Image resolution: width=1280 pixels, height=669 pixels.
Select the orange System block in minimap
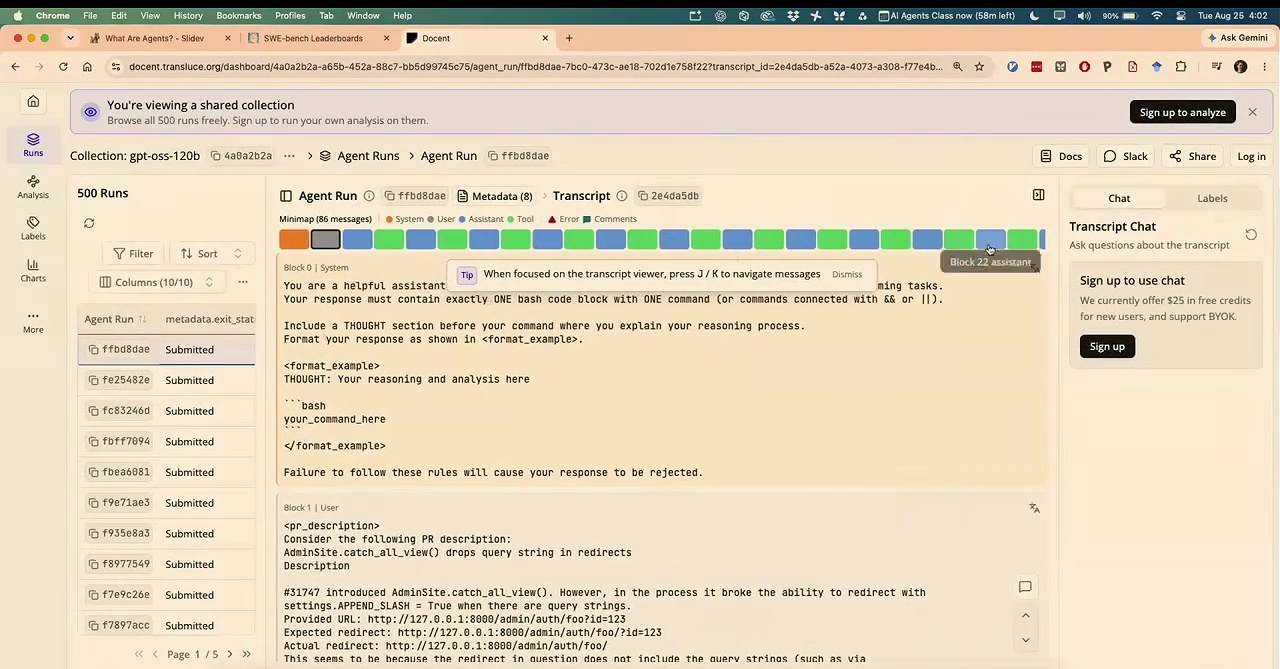pyautogui.click(x=294, y=239)
